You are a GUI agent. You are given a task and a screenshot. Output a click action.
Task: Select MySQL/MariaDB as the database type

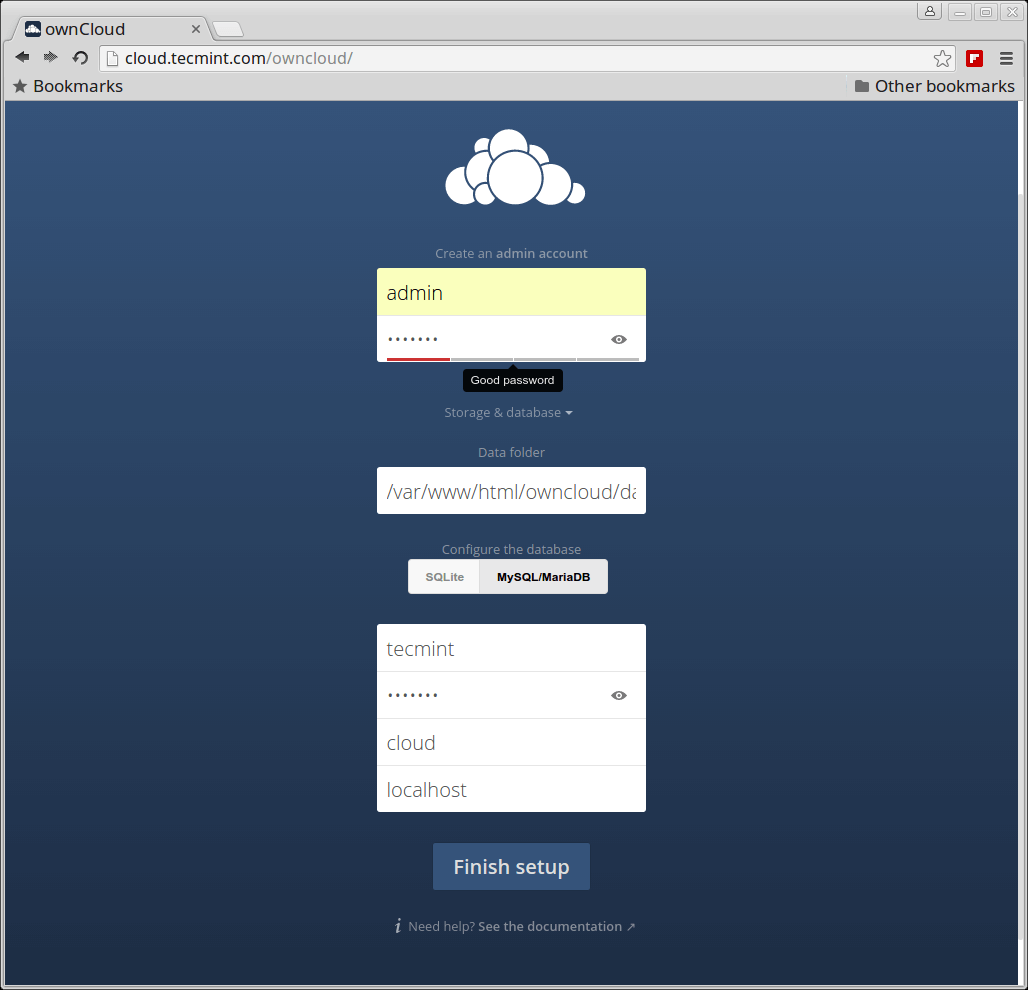[544, 576]
